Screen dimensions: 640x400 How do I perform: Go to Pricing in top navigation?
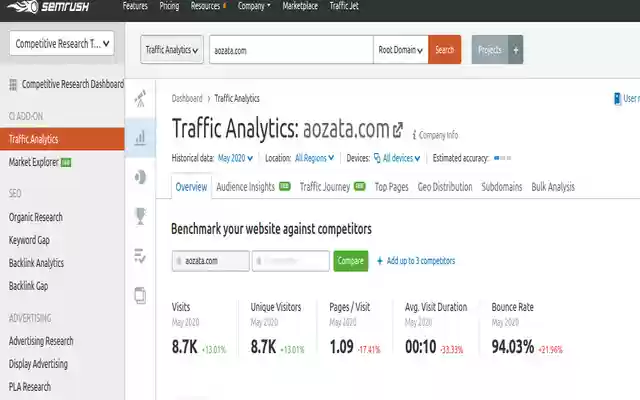[x=169, y=6]
